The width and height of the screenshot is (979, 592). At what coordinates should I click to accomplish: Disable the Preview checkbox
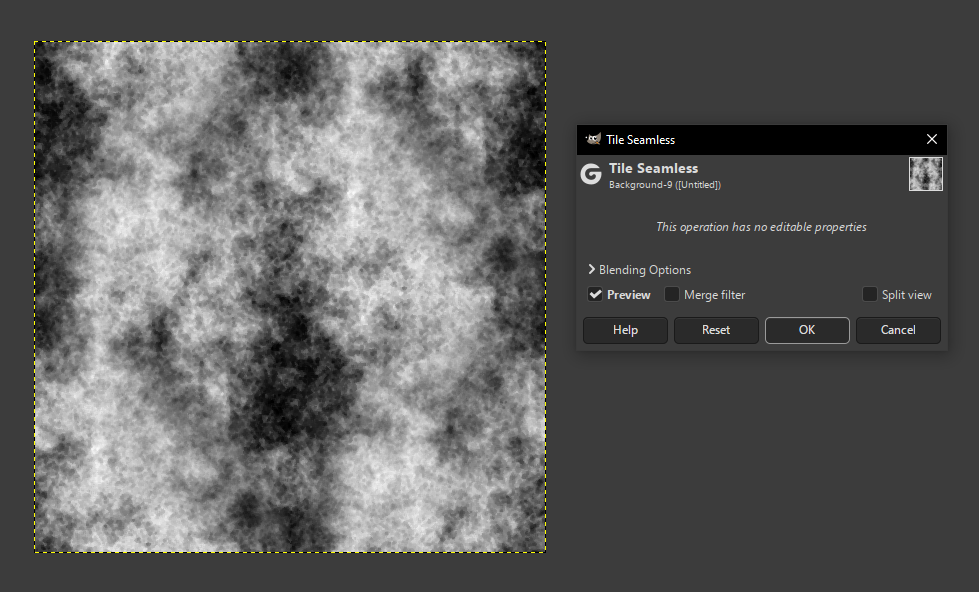click(594, 294)
